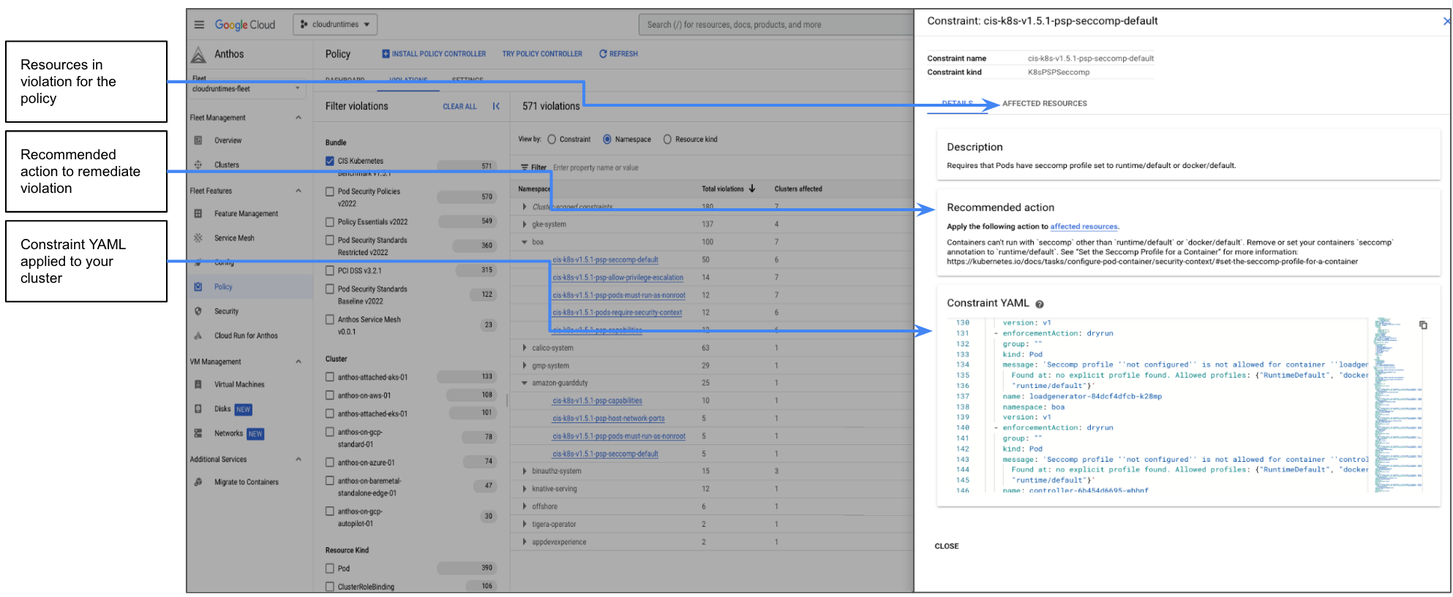Switch to Affected Resources tab
Screen dimensions: 1453x597
pos(1044,104)
